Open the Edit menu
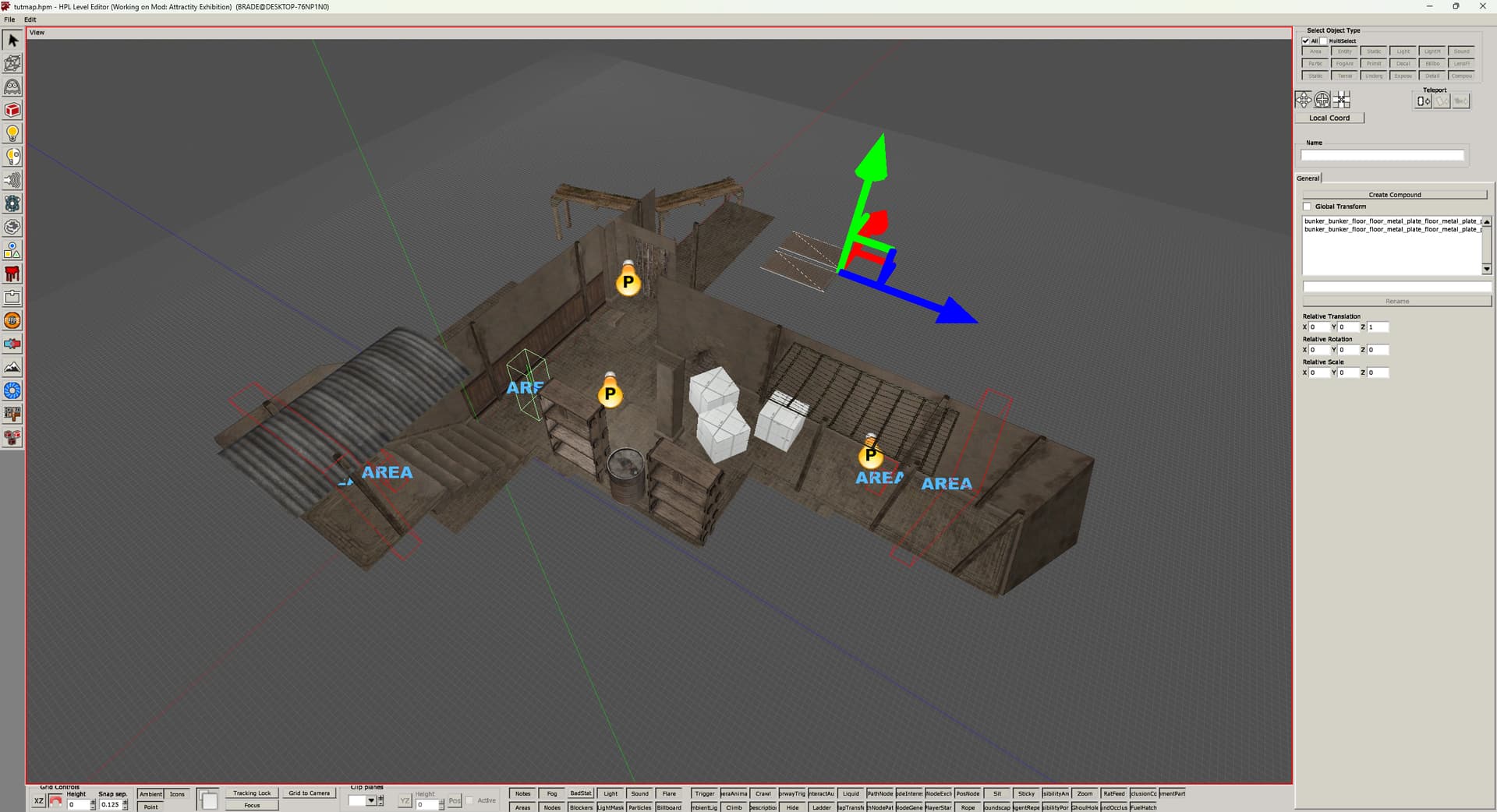Viewport: 1497px width, 812px height. point(30,19)
